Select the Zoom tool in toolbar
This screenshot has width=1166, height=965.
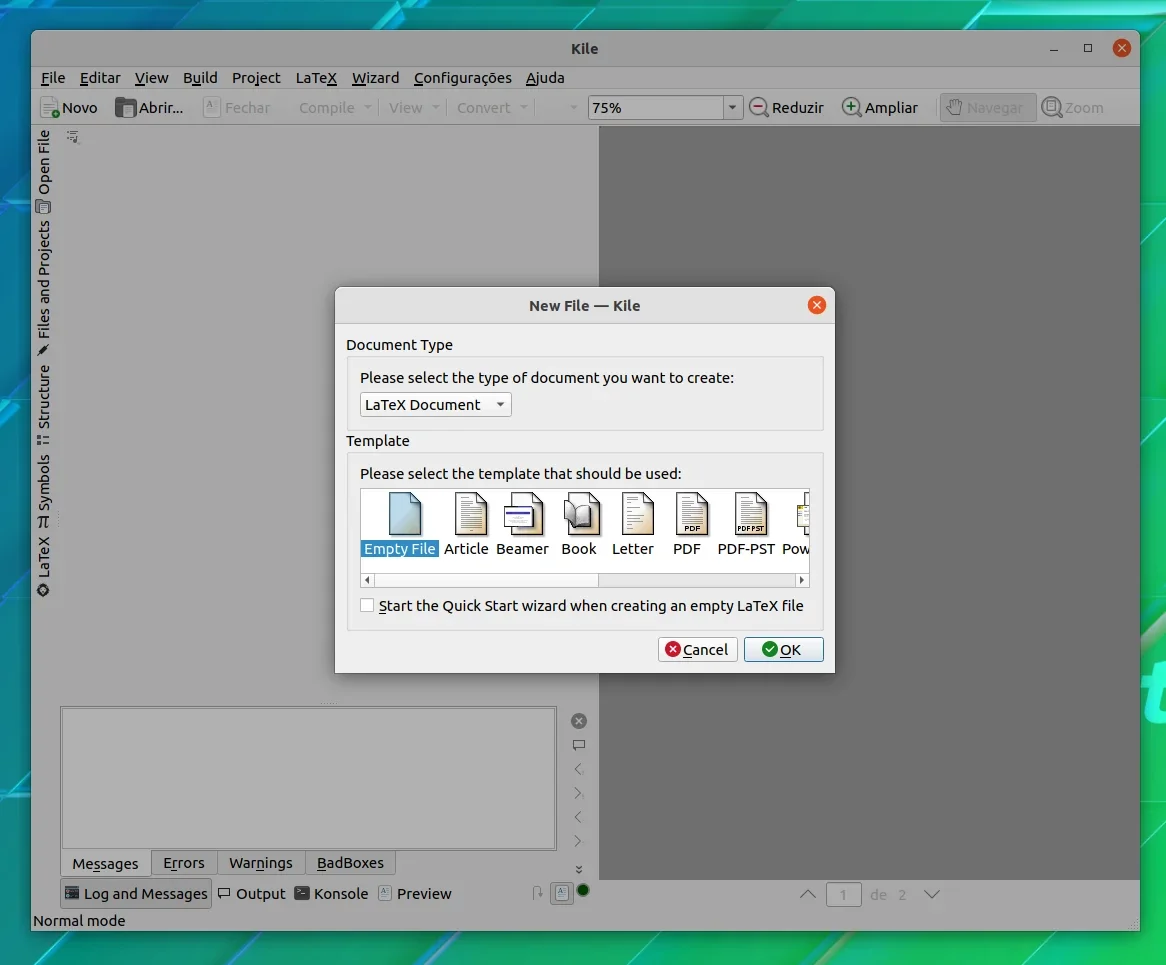(x=1072, y=108)
